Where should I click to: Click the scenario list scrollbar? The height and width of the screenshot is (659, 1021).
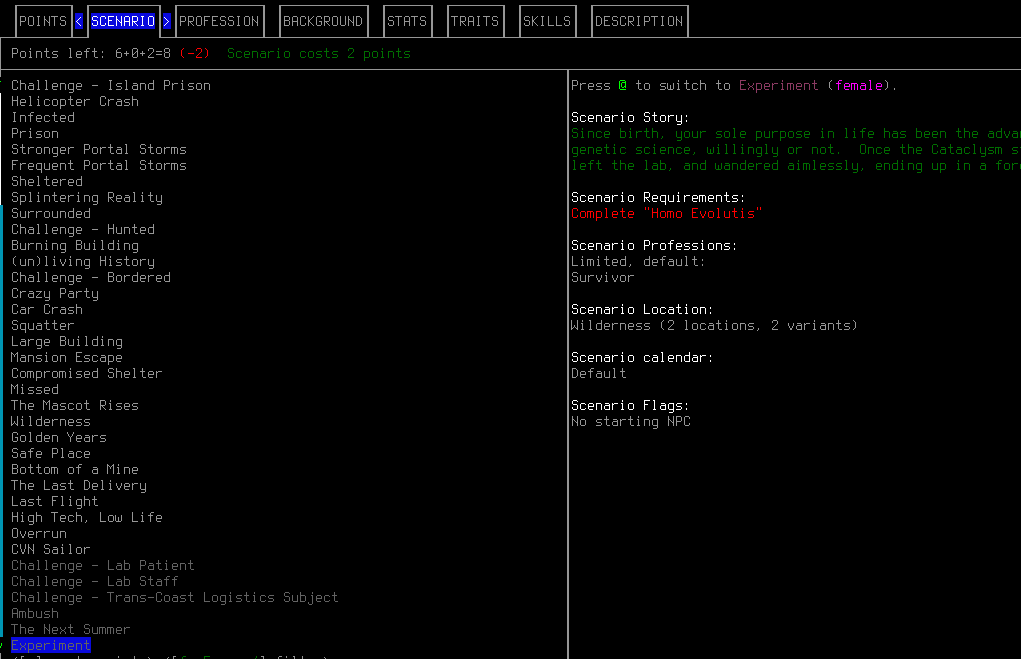click(x=2, y=420)
